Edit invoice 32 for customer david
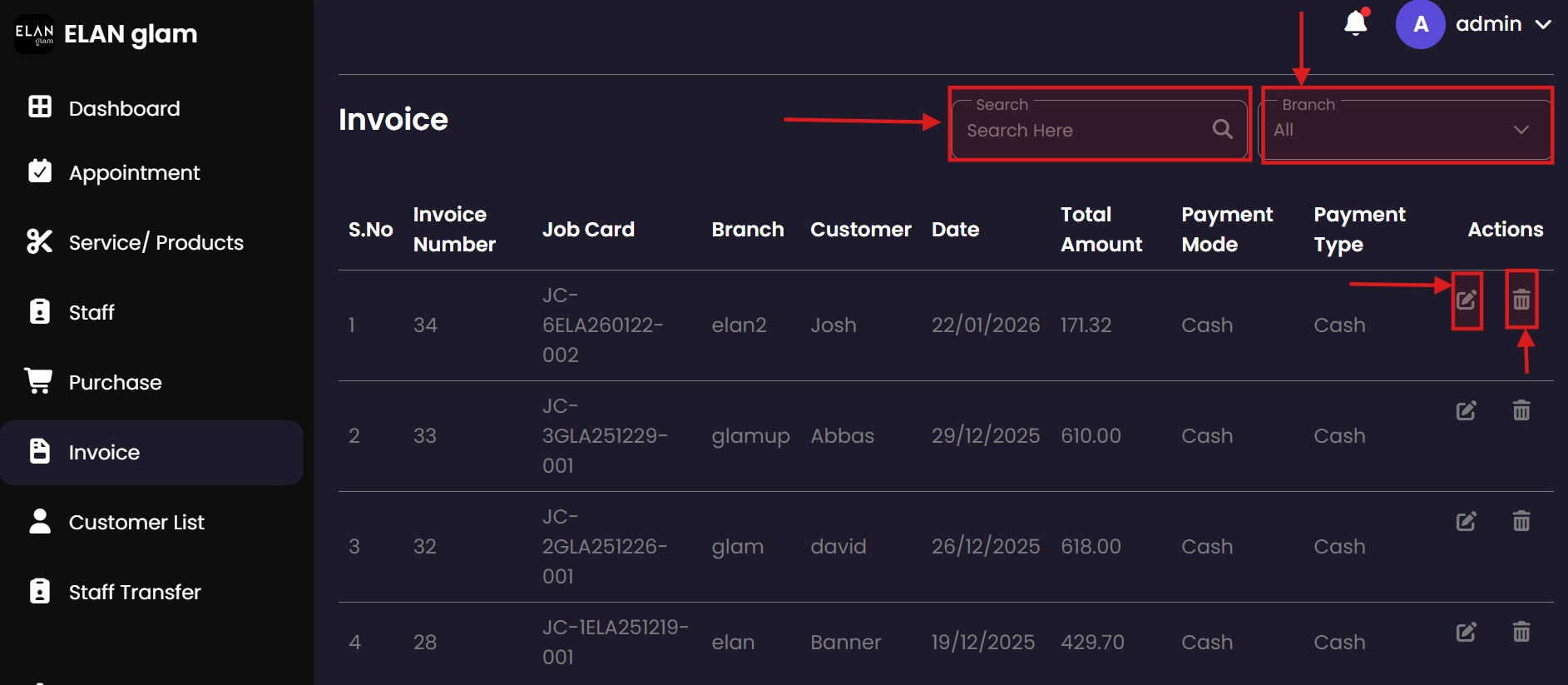 (1466, 521)
